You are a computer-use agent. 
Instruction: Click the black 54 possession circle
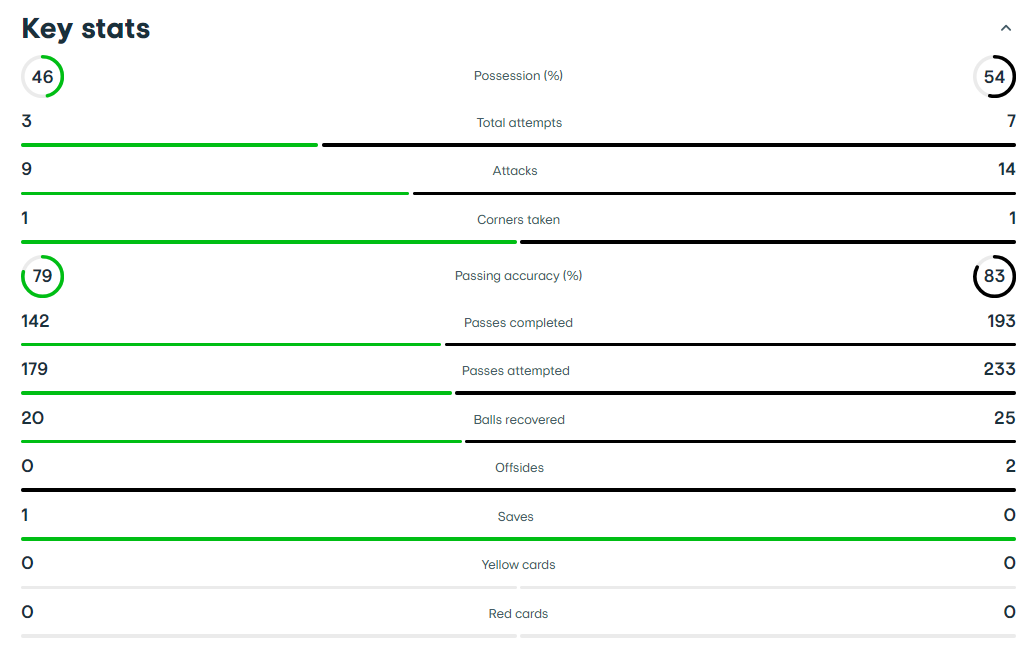(994, 77)
